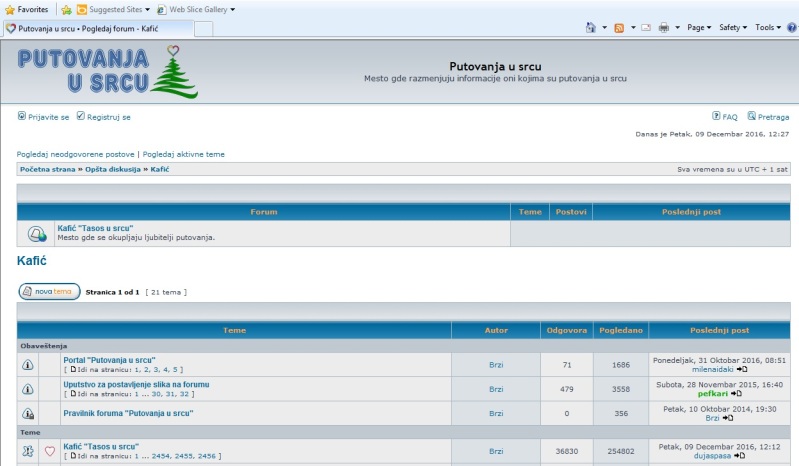
Task: Go to page 5 of Portal topic
Action: tap(175, 370)
